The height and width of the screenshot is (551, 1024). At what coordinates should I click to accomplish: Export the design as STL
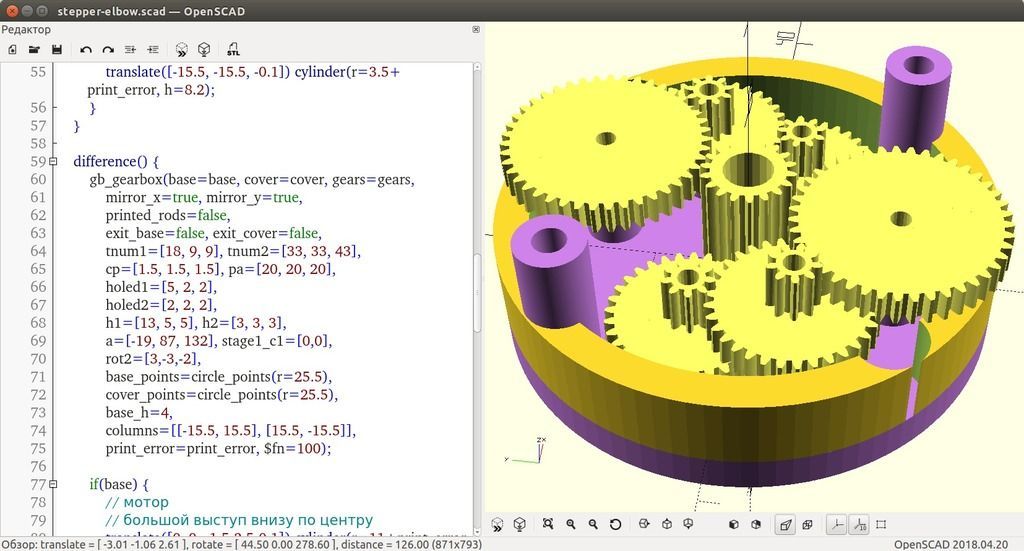pos(233,50)
